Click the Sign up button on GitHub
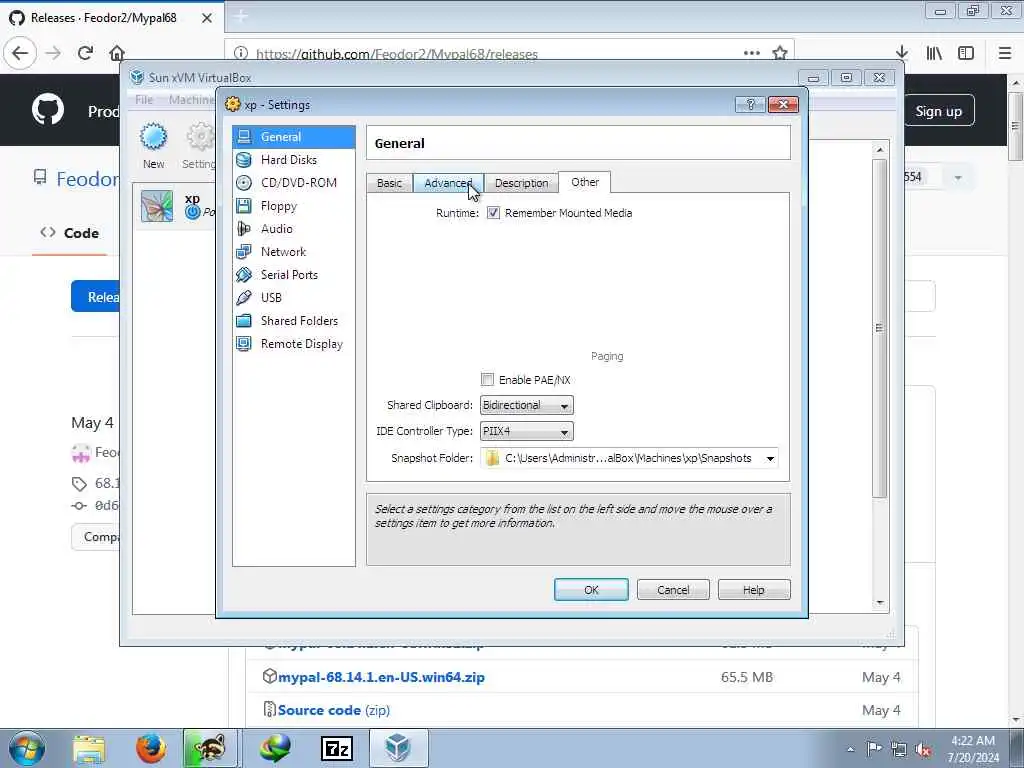 938,111
